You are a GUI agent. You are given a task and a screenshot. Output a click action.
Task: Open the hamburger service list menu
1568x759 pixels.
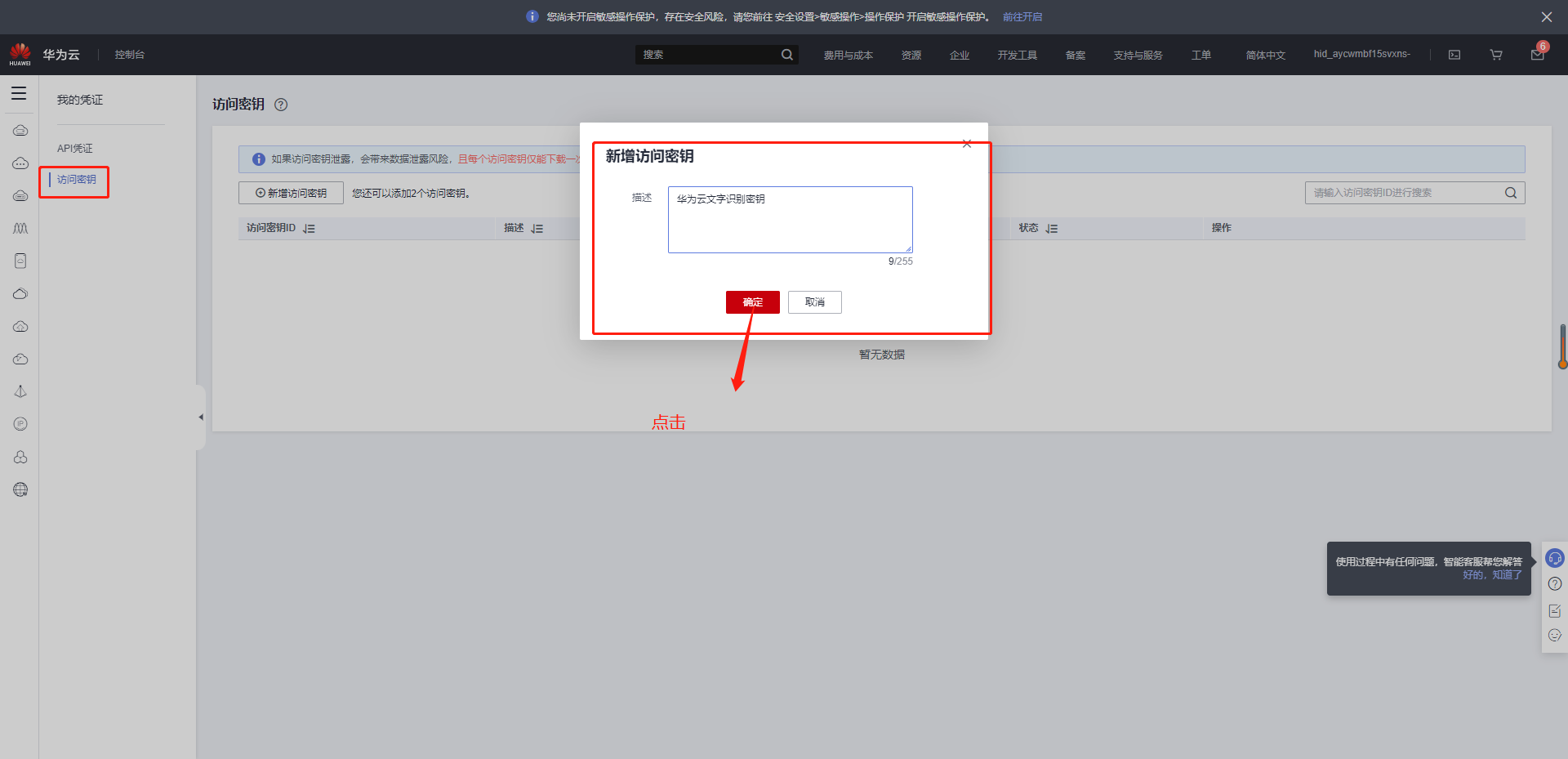point(19,93)
